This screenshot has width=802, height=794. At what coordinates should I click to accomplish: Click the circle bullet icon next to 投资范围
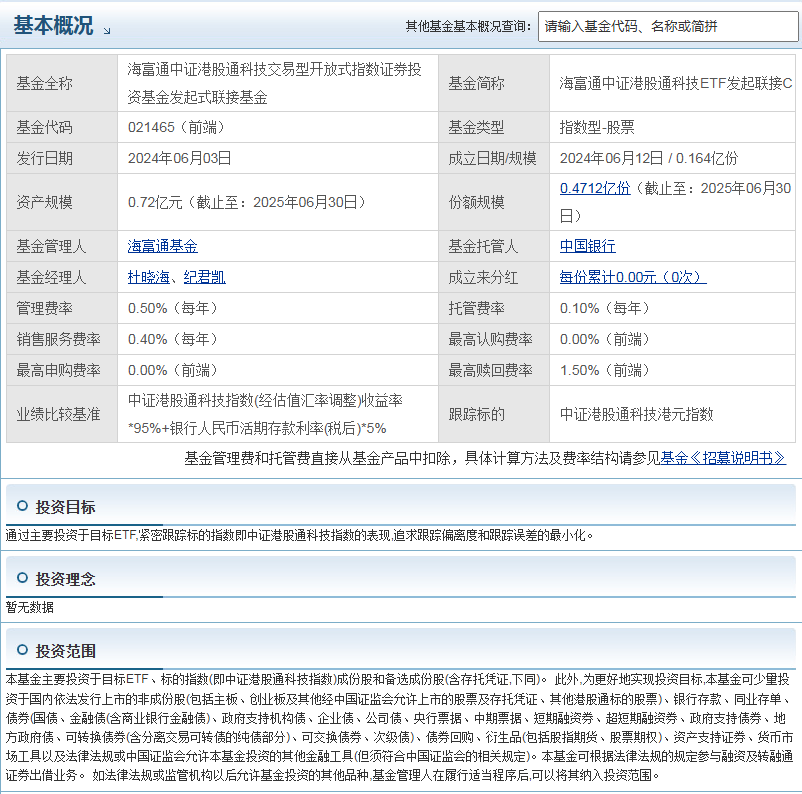22,650
